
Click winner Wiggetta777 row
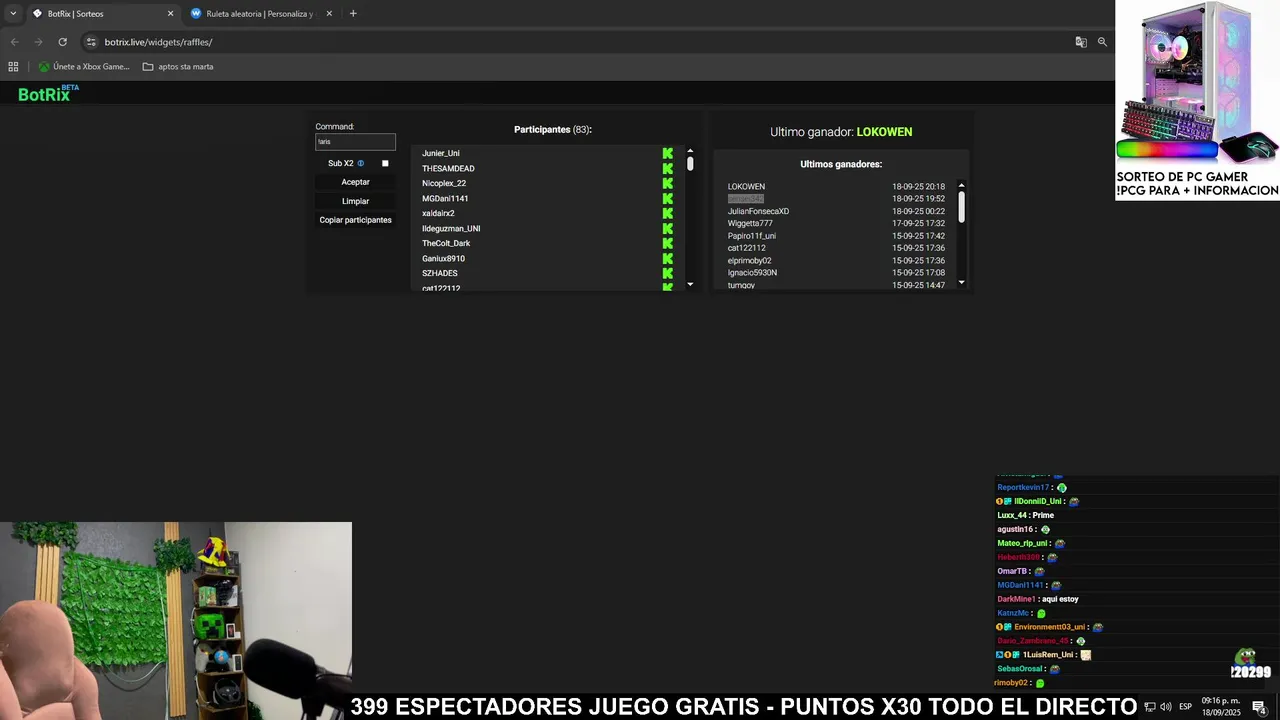[836, 223]
